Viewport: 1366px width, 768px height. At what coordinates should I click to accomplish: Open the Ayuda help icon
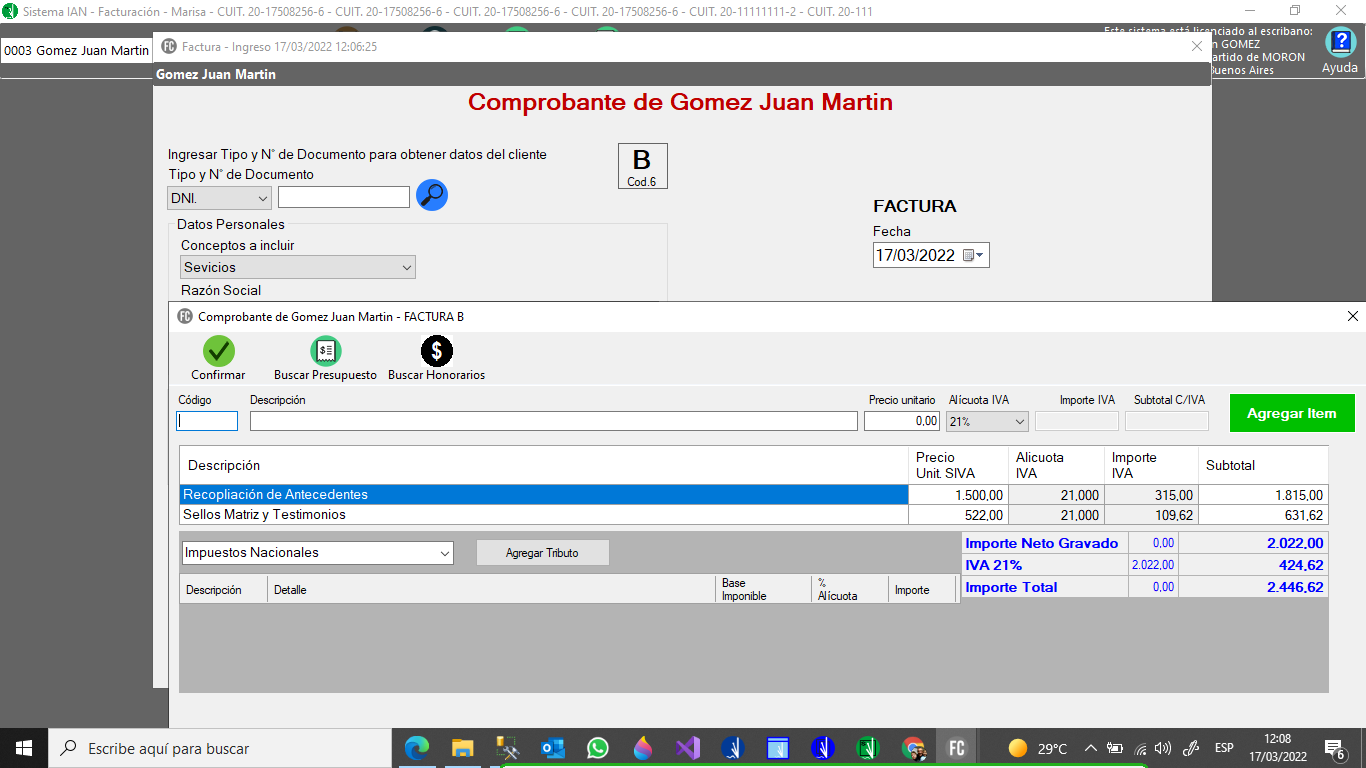point(1339,43)
